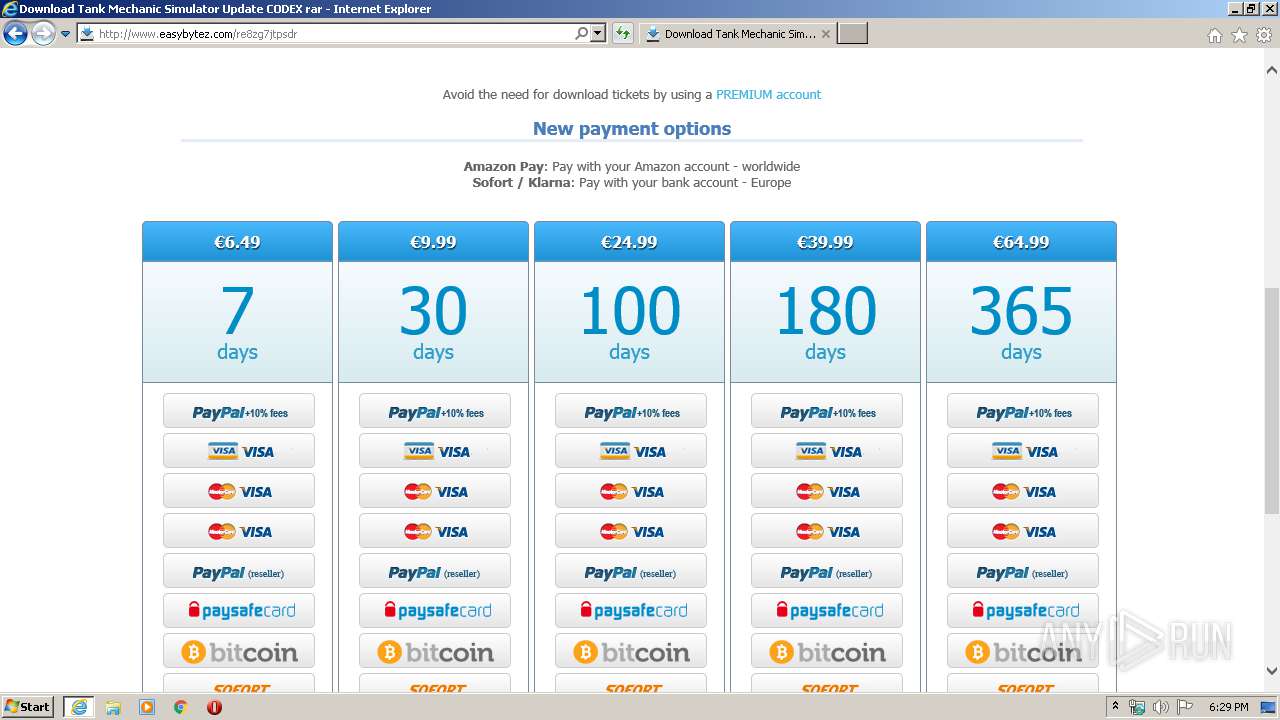Screen dimensions: 1280x720
Task: Click the volume speaker tray icon
Action: [x=1161, y=707]
